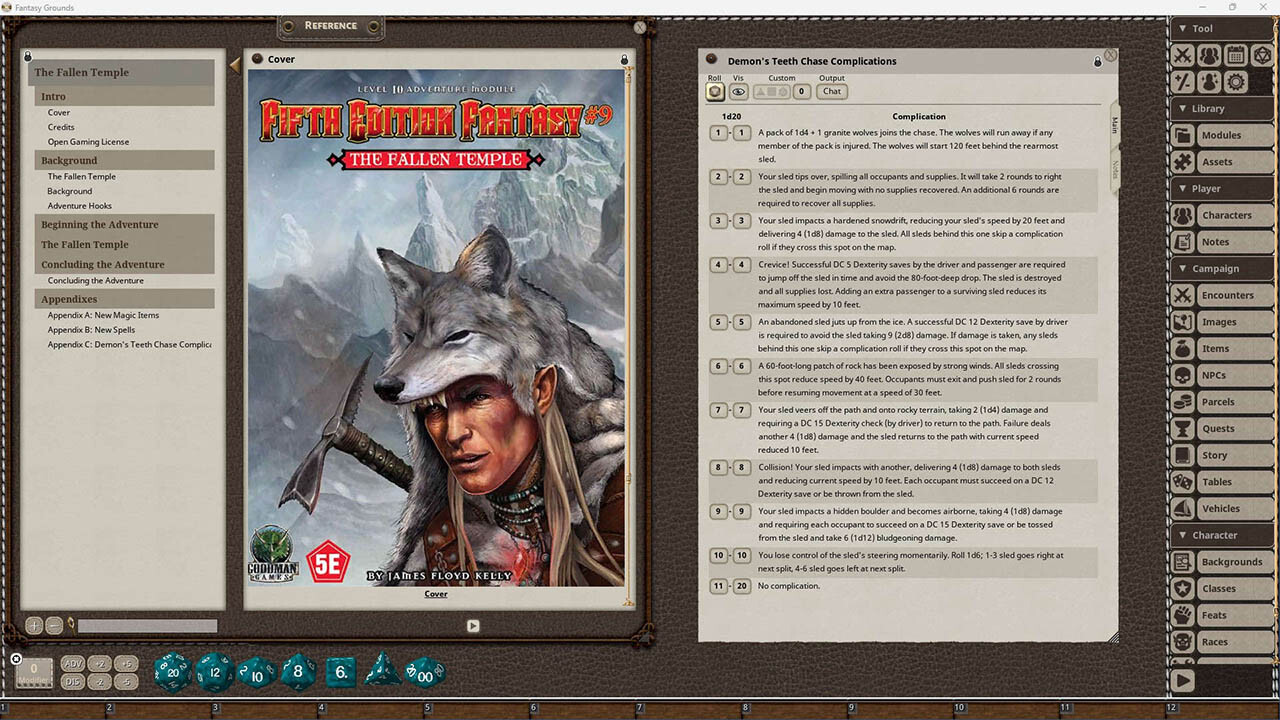Image resolution: width=1280 pixels, height=720 pixels.
Task: Open the Calendar tool icon
Action: point(1236,55)
